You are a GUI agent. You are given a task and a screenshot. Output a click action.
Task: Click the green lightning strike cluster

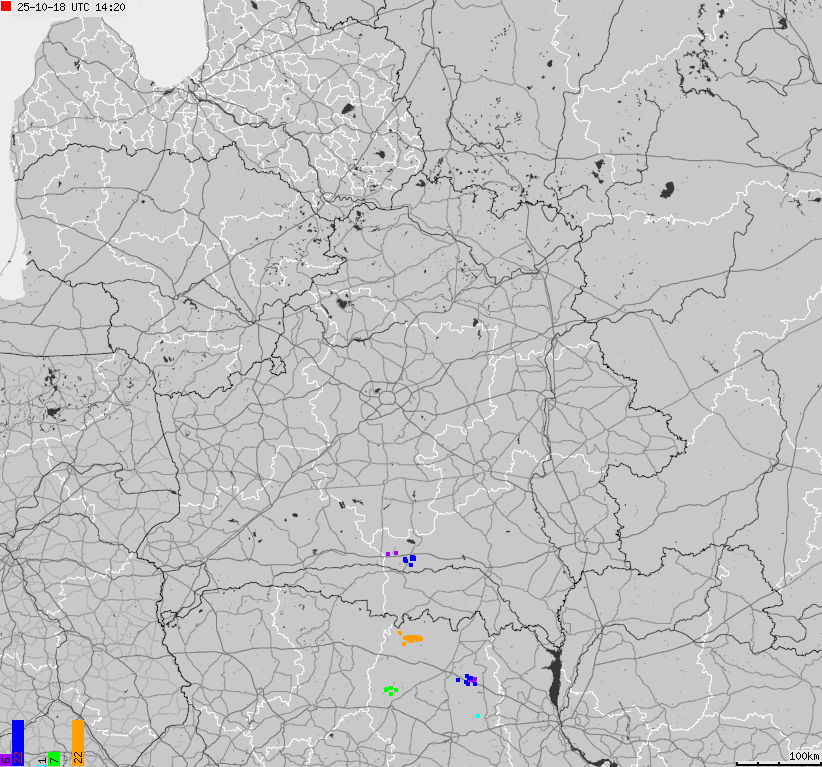[390, 690]
